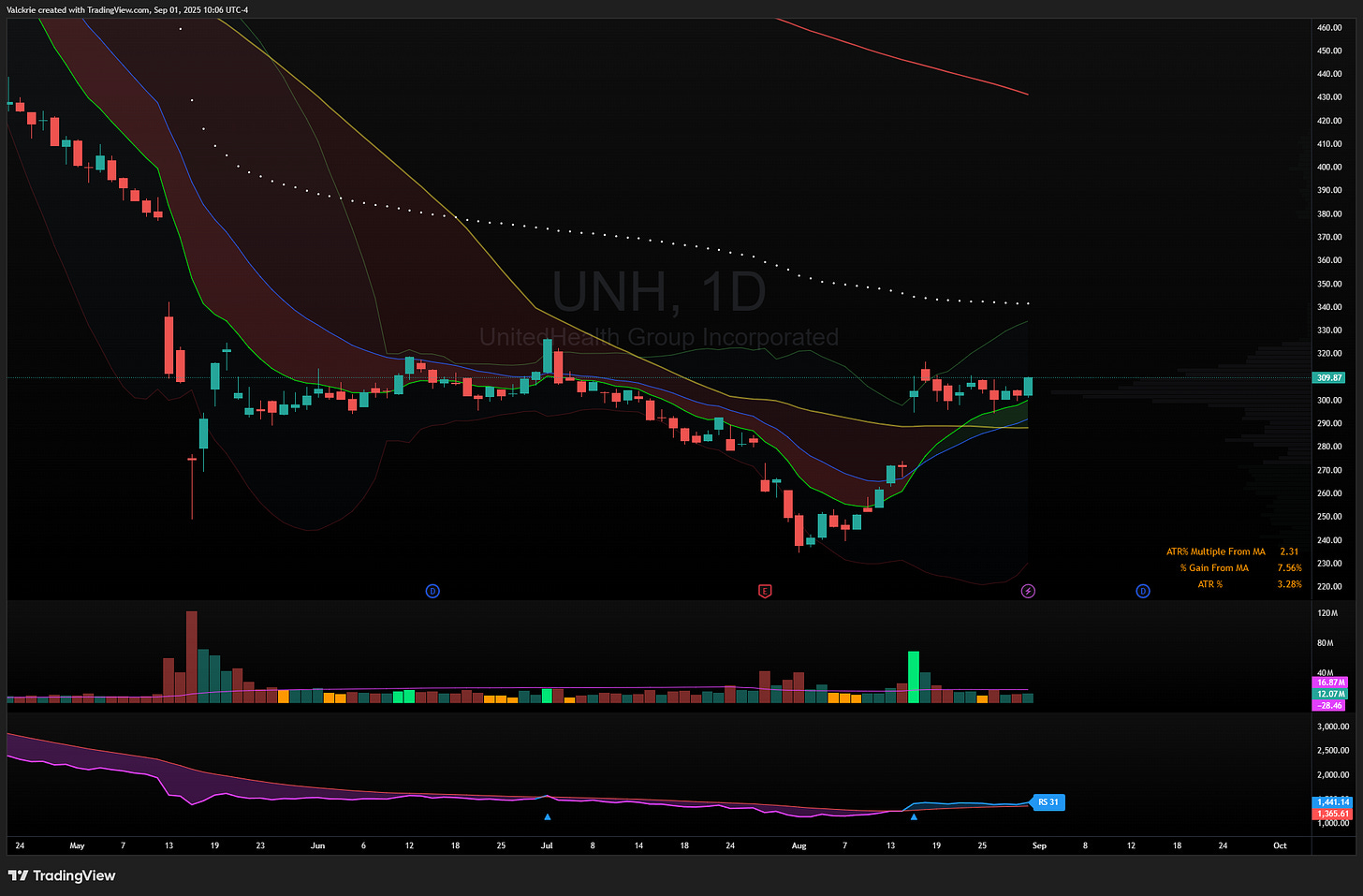
Task: Click the 'ATR %' label text
Action: point(1210,584)
